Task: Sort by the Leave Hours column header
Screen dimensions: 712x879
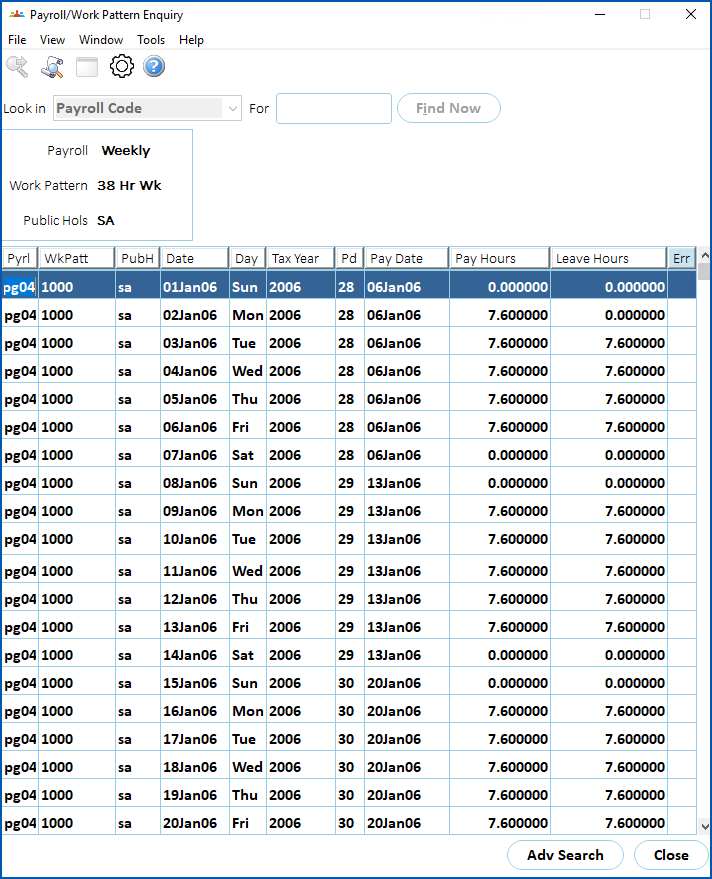Action: [x=608, y=258]
